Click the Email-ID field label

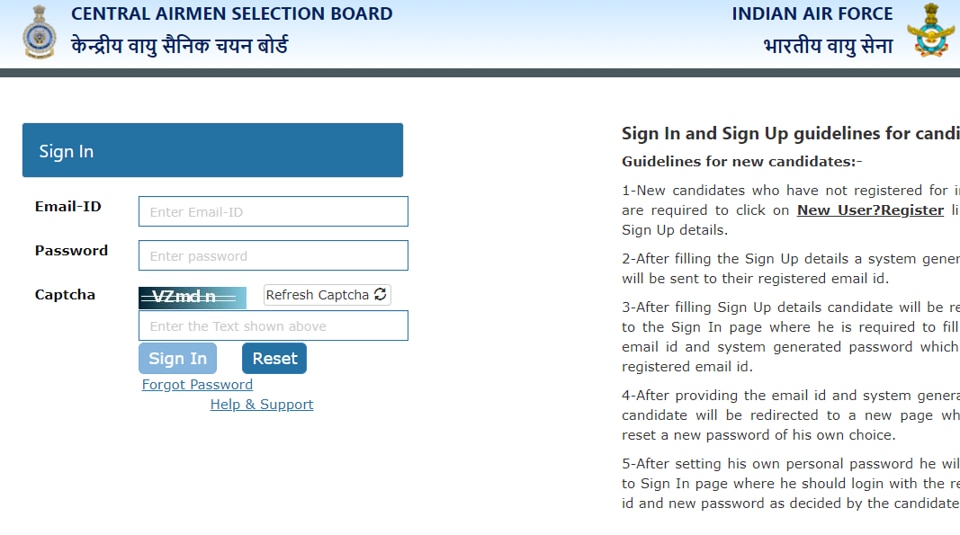pos(68,207)
